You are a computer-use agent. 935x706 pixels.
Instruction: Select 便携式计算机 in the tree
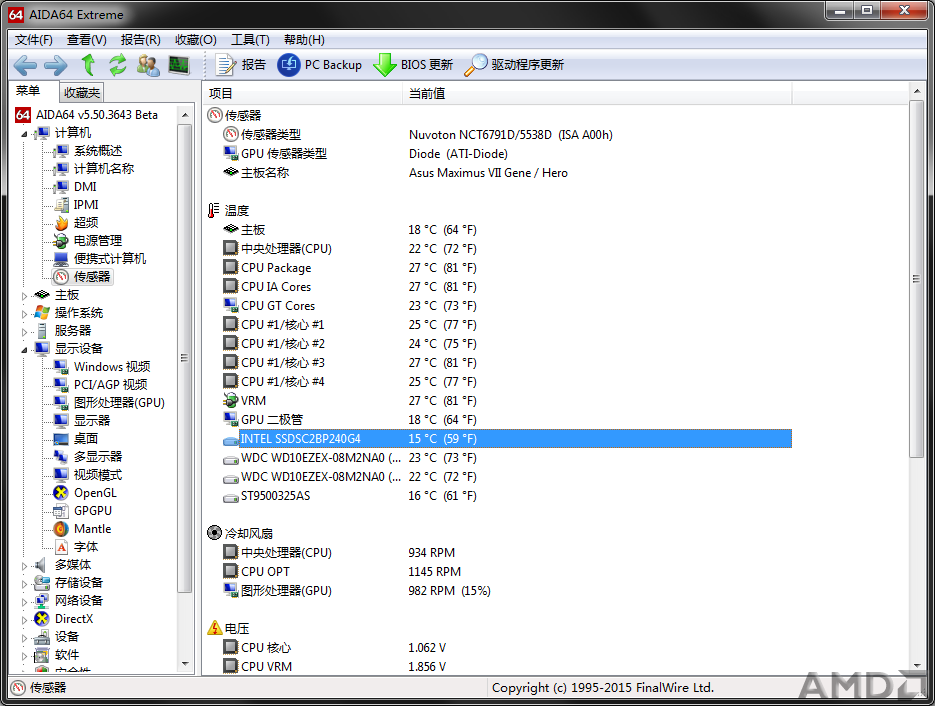pos(99,259)
